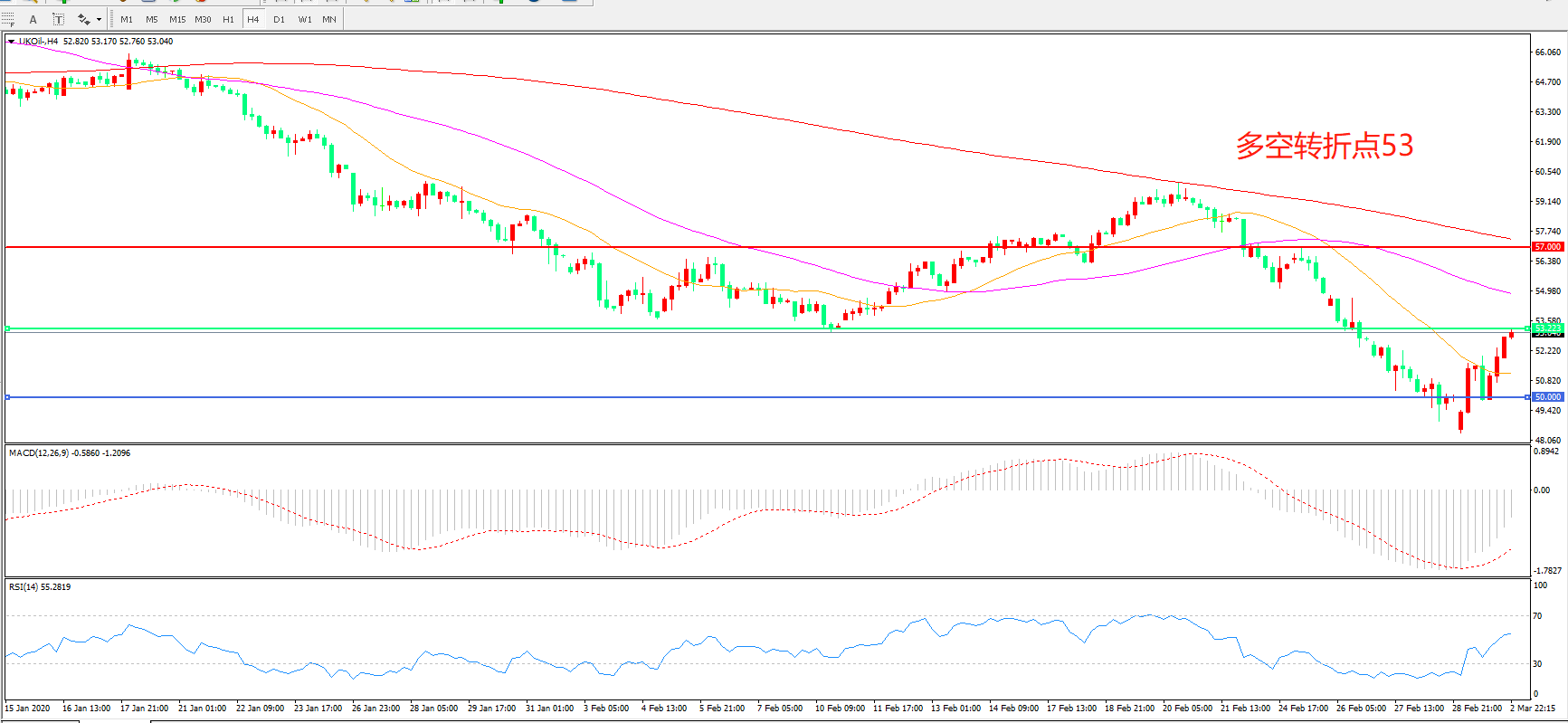Select the M30 period
Image resolution: width=1568 pixels, height=723 pixels.
point(203,19)
